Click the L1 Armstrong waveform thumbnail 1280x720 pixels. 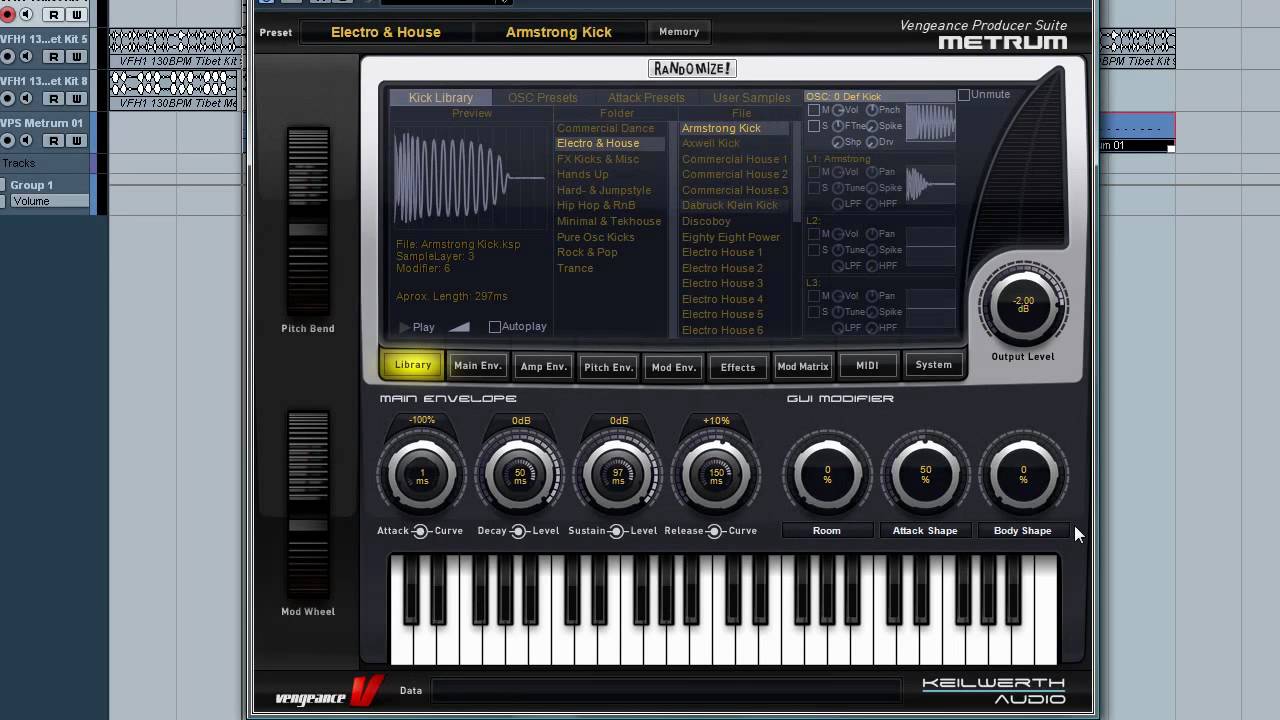tap(930, 184)
